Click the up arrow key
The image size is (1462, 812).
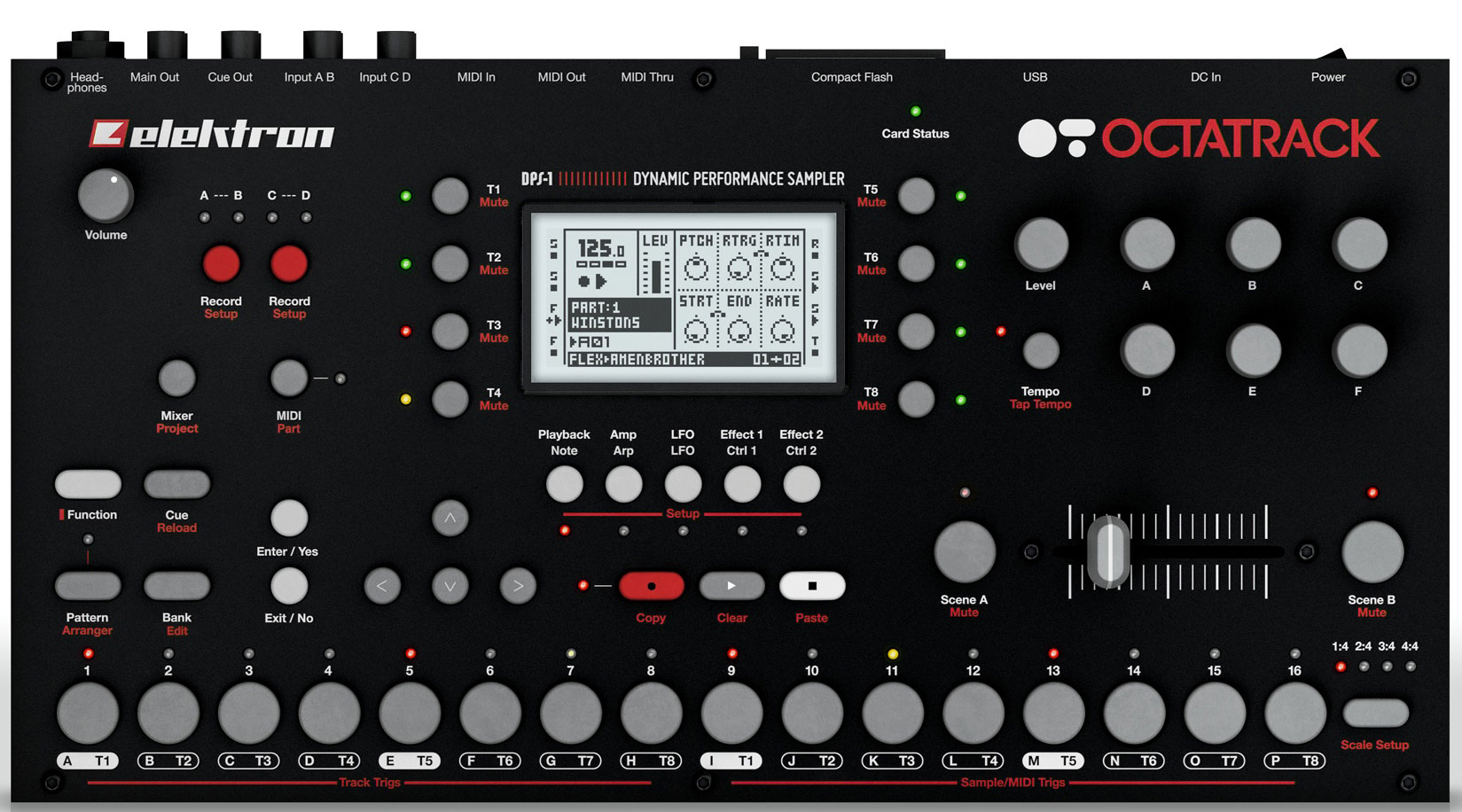point(450,519)
